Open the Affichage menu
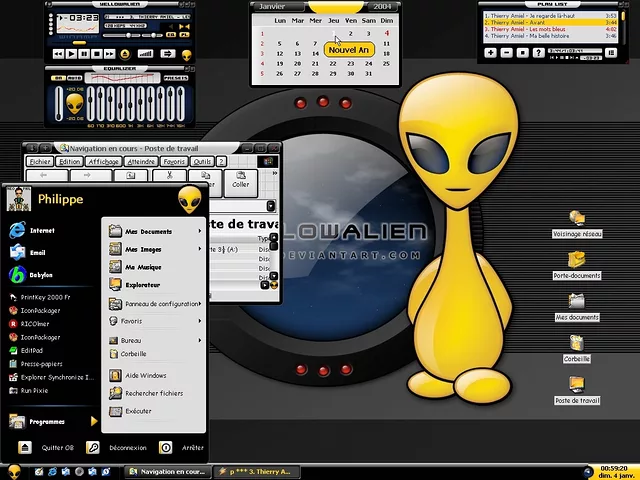Viewport: 640px width, 480px height. 103,161
